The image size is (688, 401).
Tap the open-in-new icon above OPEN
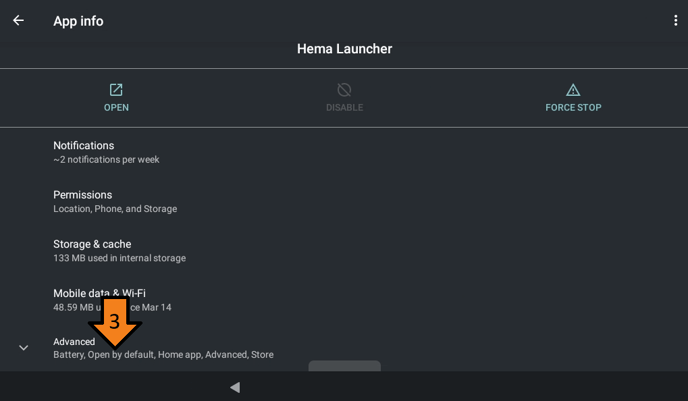(x=116, y=90)
